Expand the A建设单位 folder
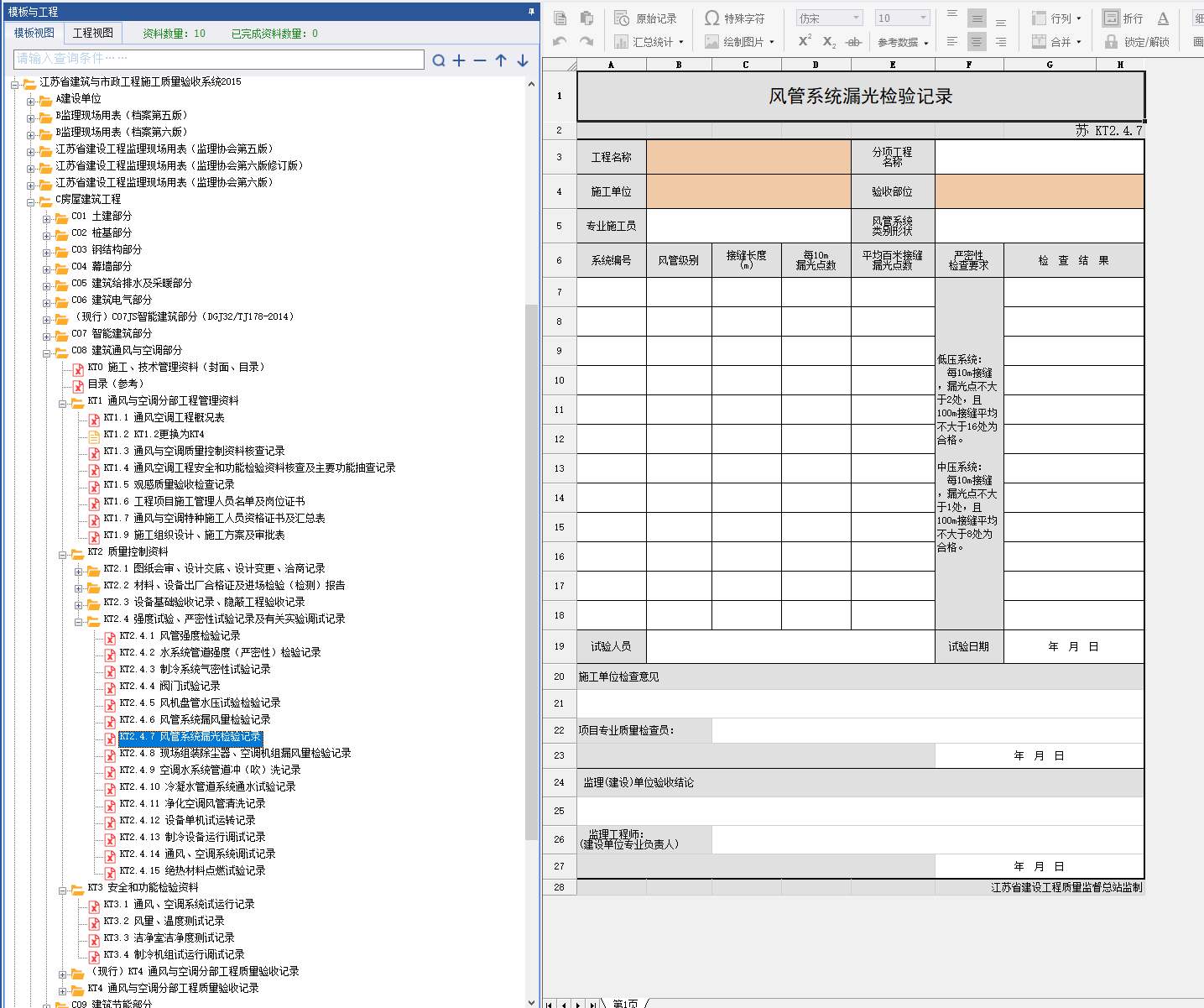Screen dimensions: 1204x1008 31,101
